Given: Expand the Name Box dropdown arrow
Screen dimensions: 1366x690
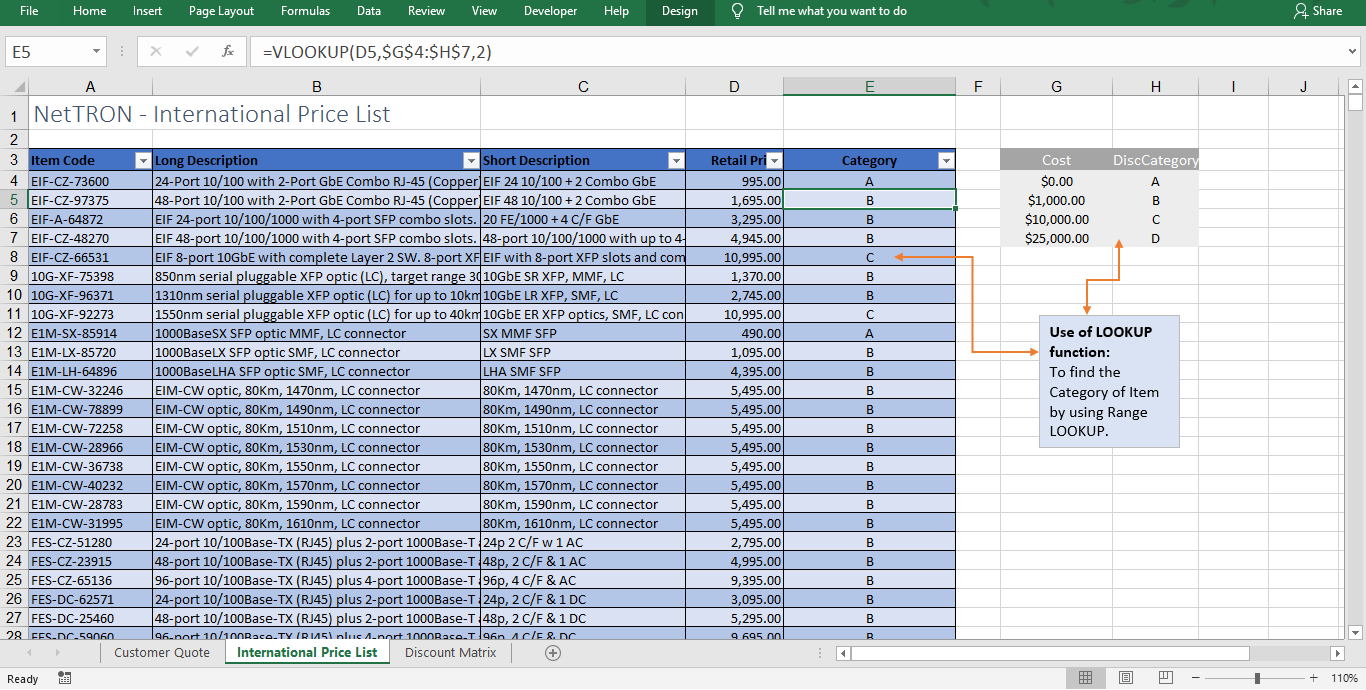Looking at the screenshot, I should [x=95, y=50].
